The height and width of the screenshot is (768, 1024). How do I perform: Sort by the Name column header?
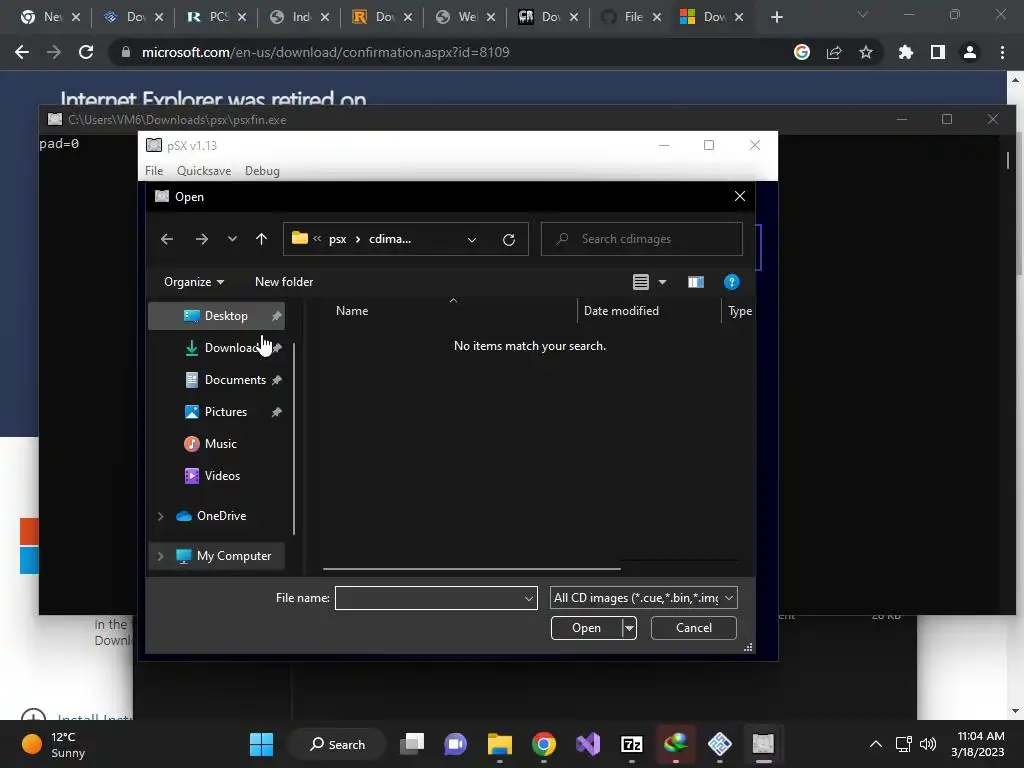coord(352,311)
